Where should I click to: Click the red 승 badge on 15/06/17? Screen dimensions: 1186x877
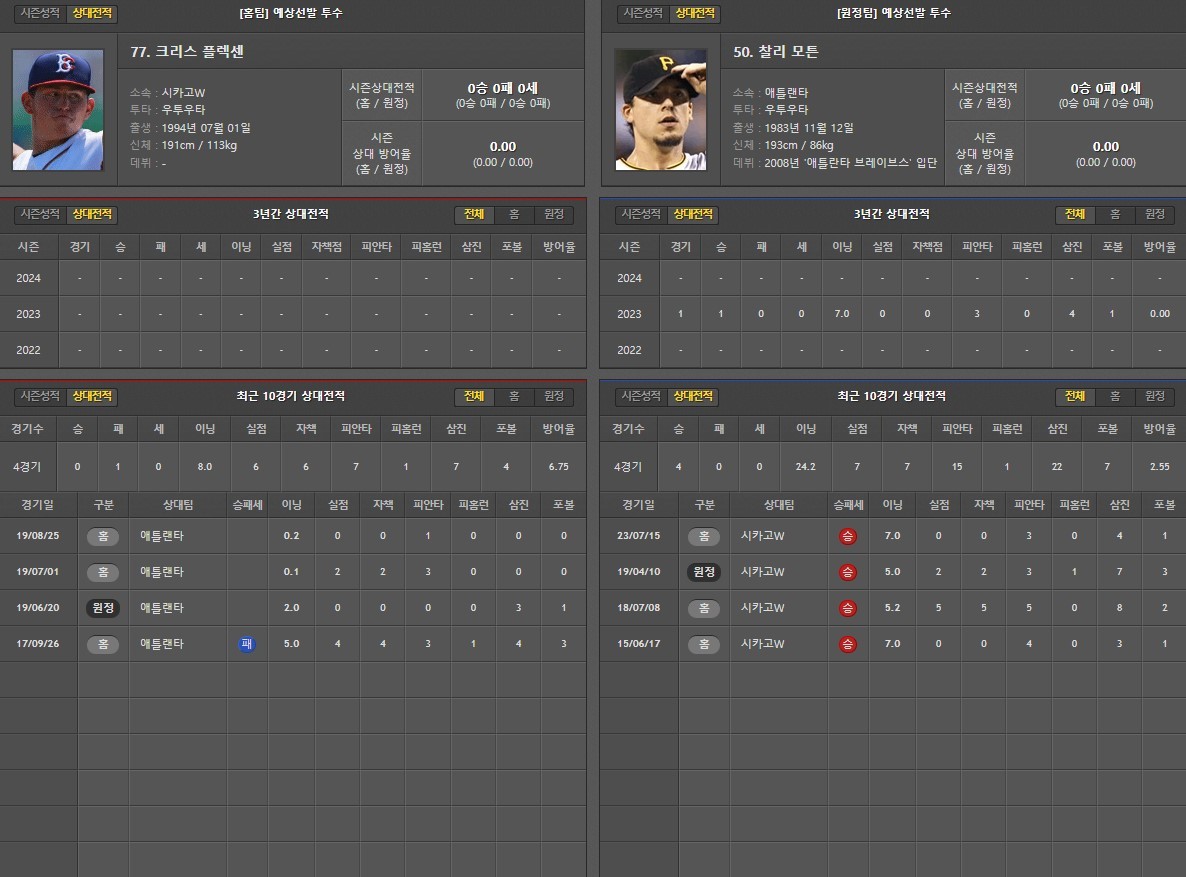coord(848,644)
